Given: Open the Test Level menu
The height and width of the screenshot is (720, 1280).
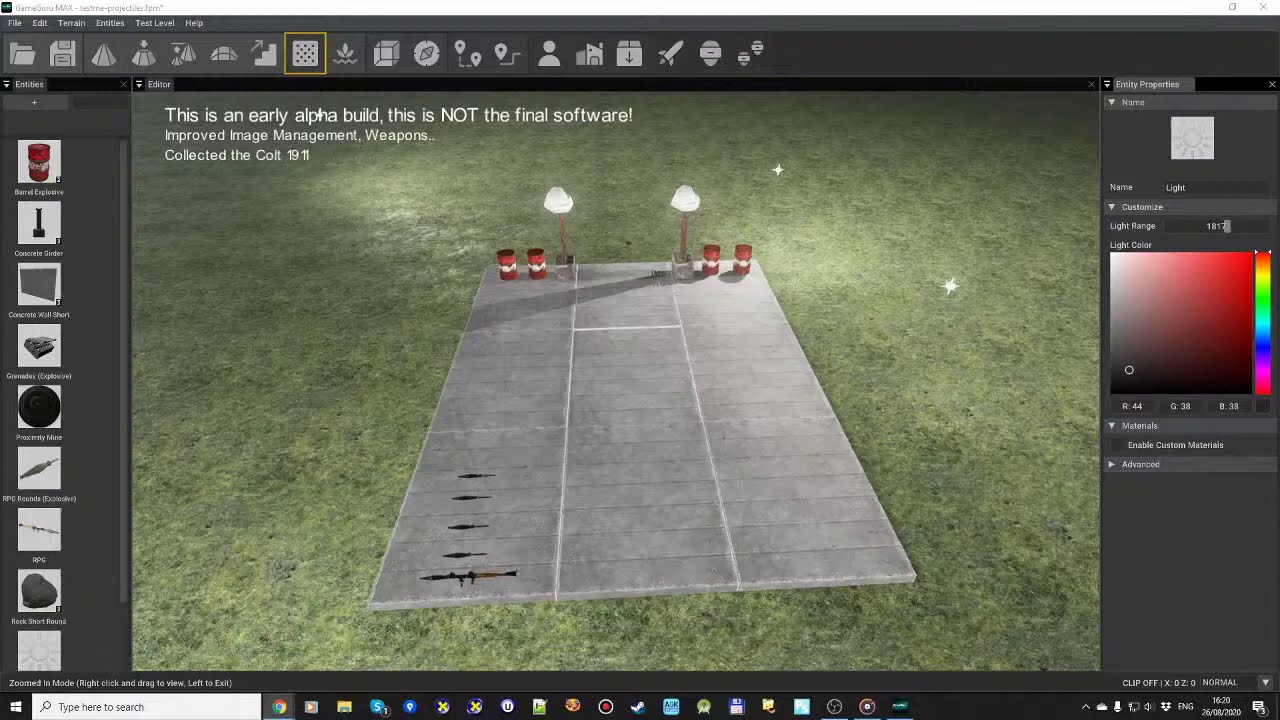Looking at the screenshot, I should tap(154, 23).
